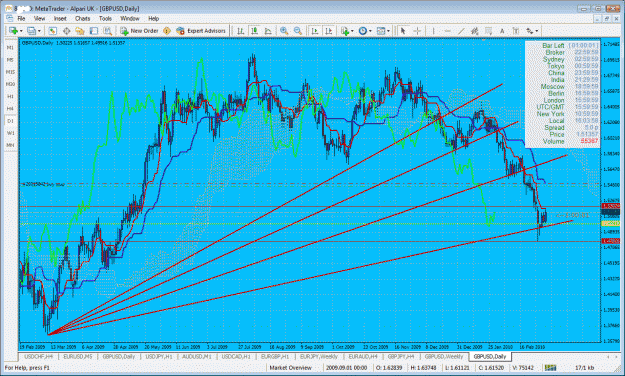Viewport: 625px width, 376px height.
Task: Open the Window menu
Action: pos(130,18)
